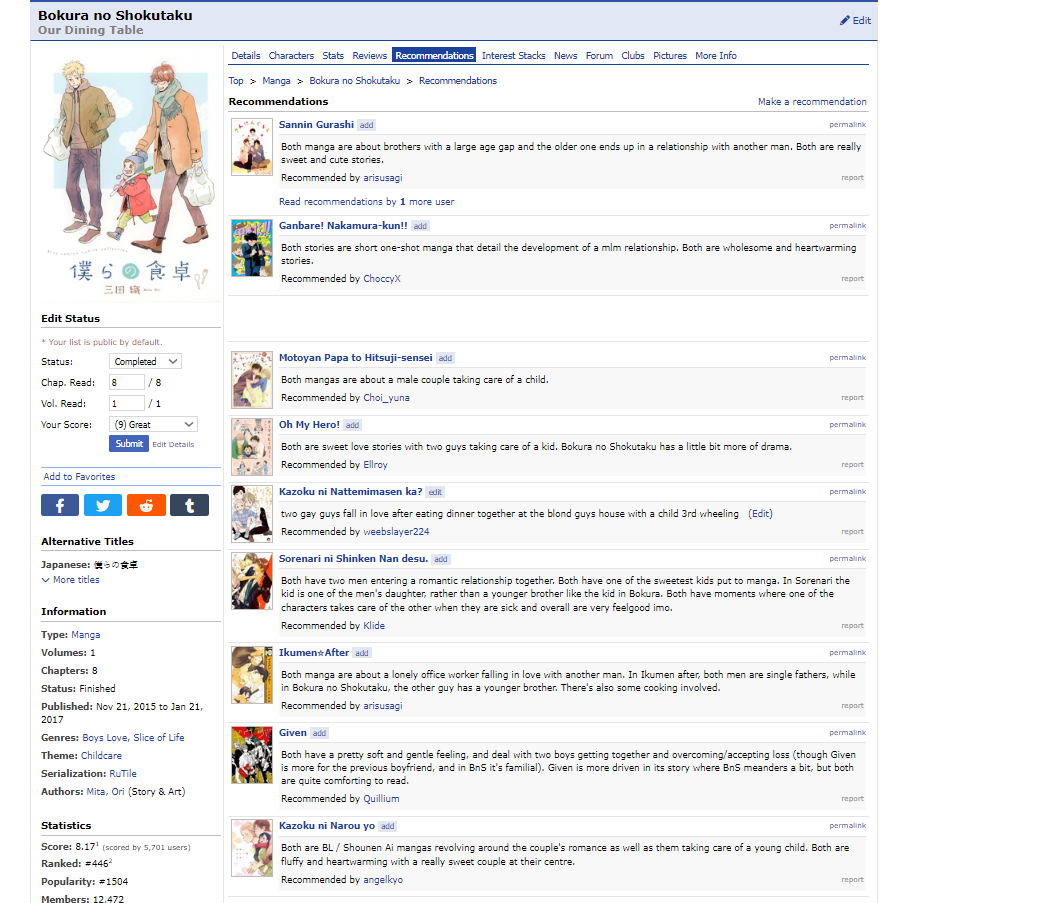Change Your Score using its dropdown
This screenshot has height=903, width=1062.
153,424
